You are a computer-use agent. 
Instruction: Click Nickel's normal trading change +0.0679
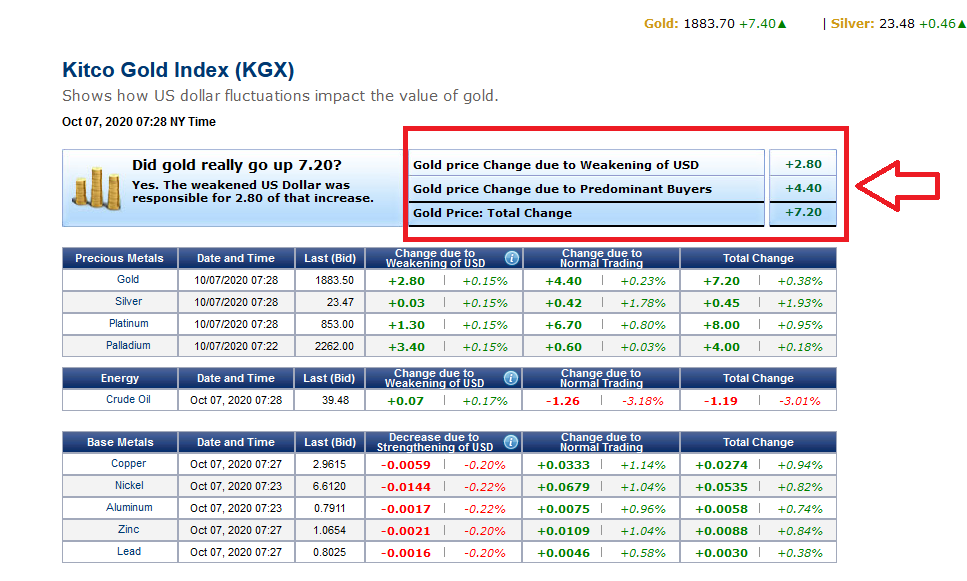click(563, 487)
